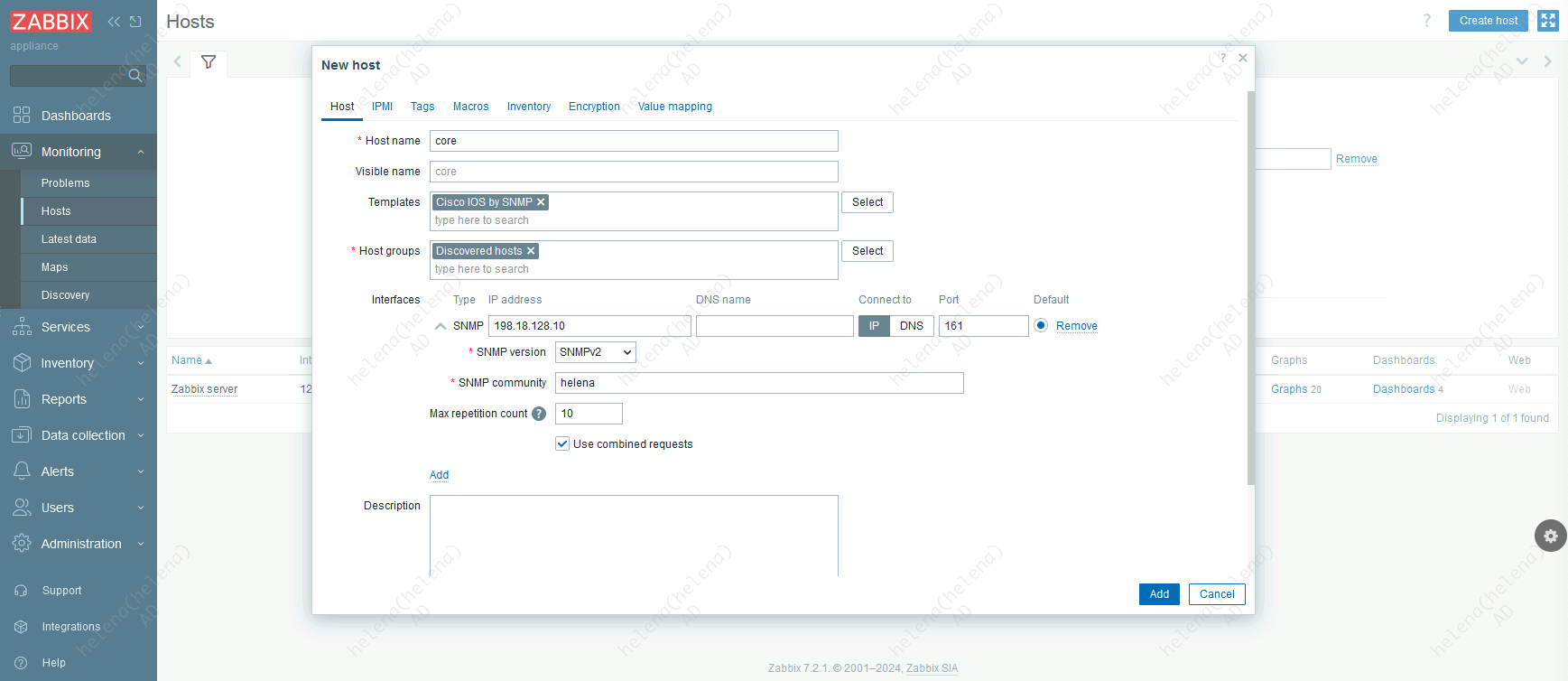Click the sidebar search magnifier icon
The height and width of the screenshot is (681, 1568).
coord(135,76)
